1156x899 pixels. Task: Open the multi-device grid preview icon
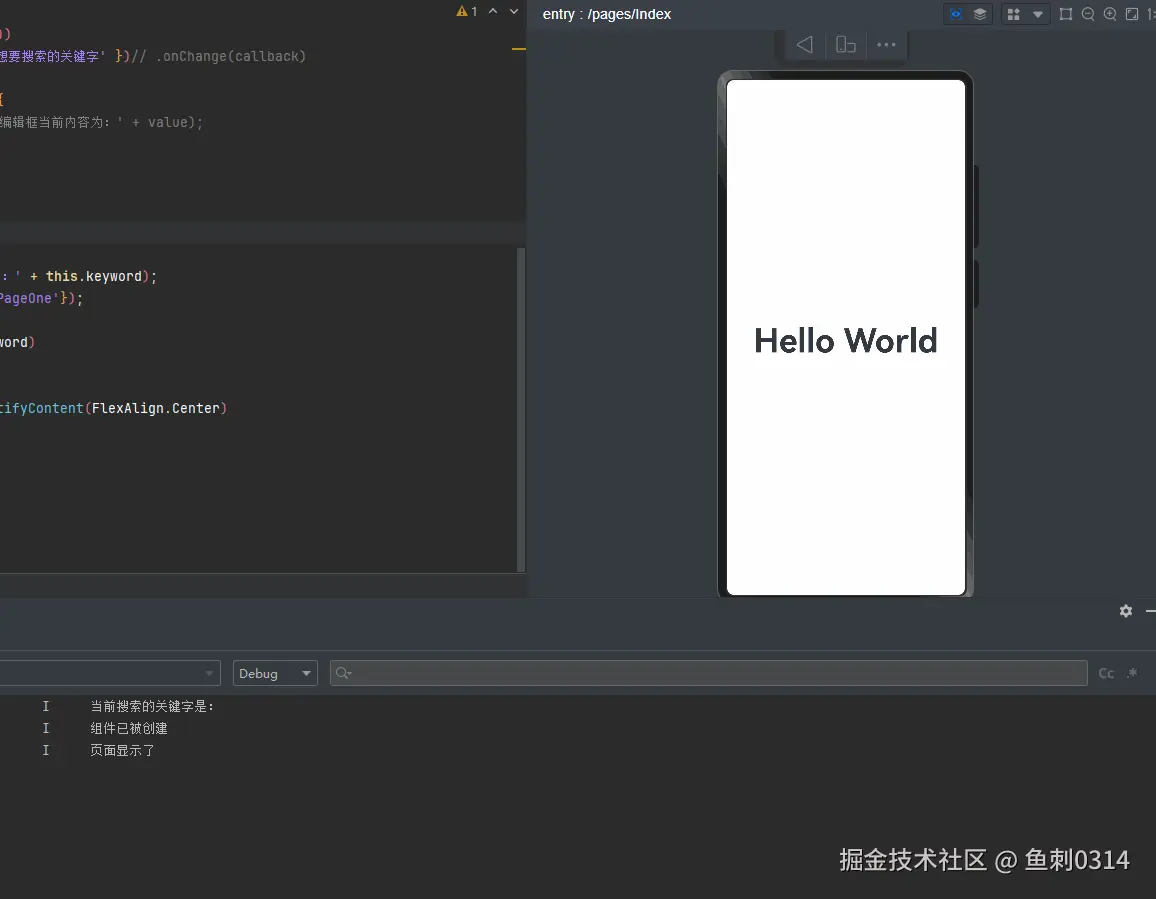pyautogui.click(x=1014, y=14)
